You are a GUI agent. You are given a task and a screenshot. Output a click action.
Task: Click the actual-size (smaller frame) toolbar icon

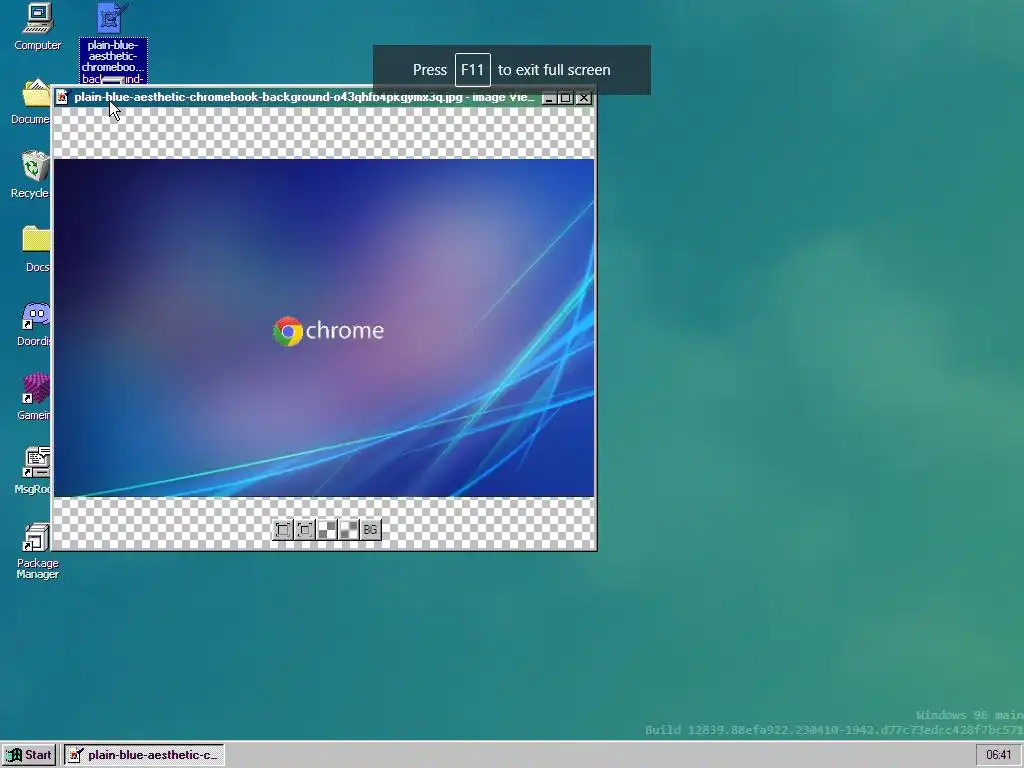[x=305, y=530]
